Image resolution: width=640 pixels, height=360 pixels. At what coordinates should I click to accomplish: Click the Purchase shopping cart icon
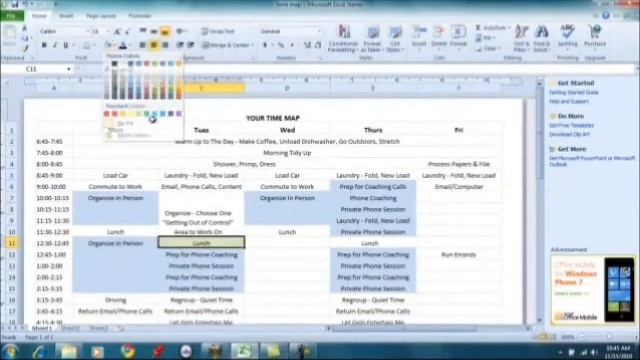click(595, 32)
